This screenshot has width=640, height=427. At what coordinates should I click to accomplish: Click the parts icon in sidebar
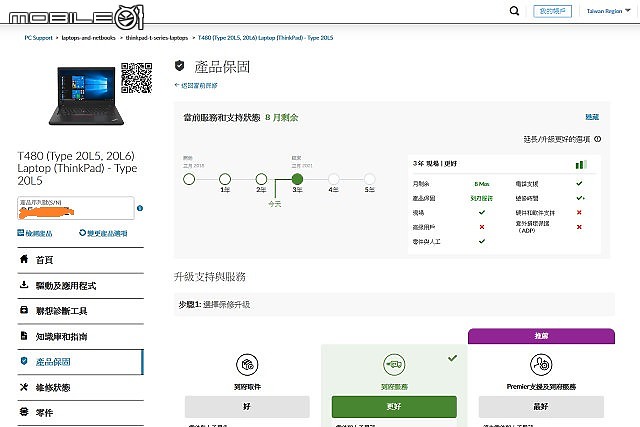coord(24,411)
